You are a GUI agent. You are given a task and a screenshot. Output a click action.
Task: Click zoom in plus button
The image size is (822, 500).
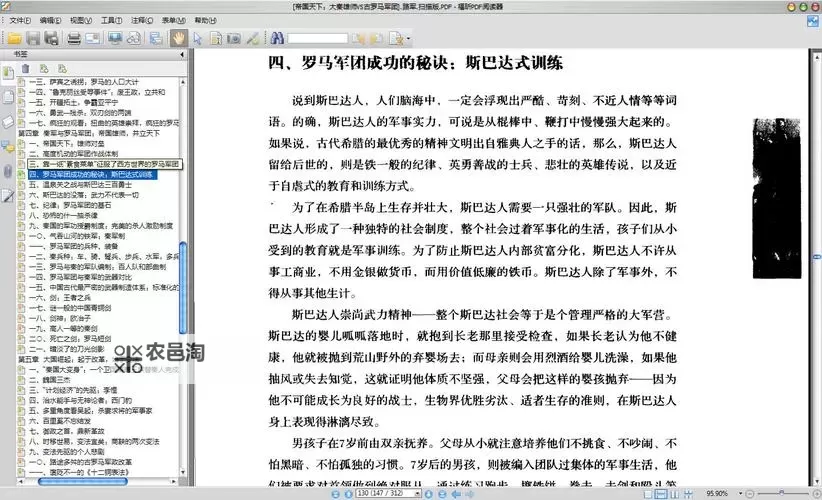(816, 494)
